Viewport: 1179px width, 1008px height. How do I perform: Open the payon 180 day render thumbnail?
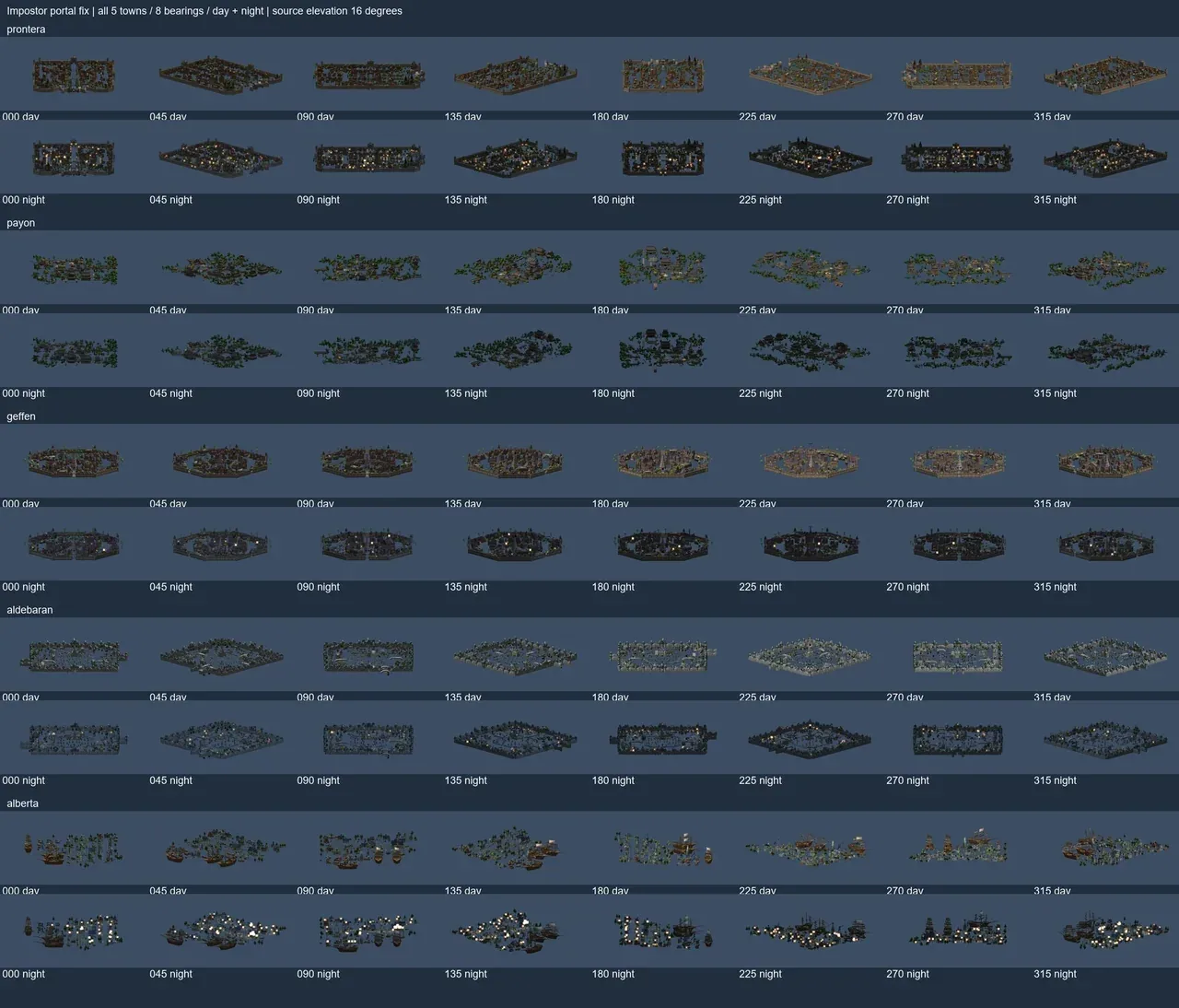663,267
